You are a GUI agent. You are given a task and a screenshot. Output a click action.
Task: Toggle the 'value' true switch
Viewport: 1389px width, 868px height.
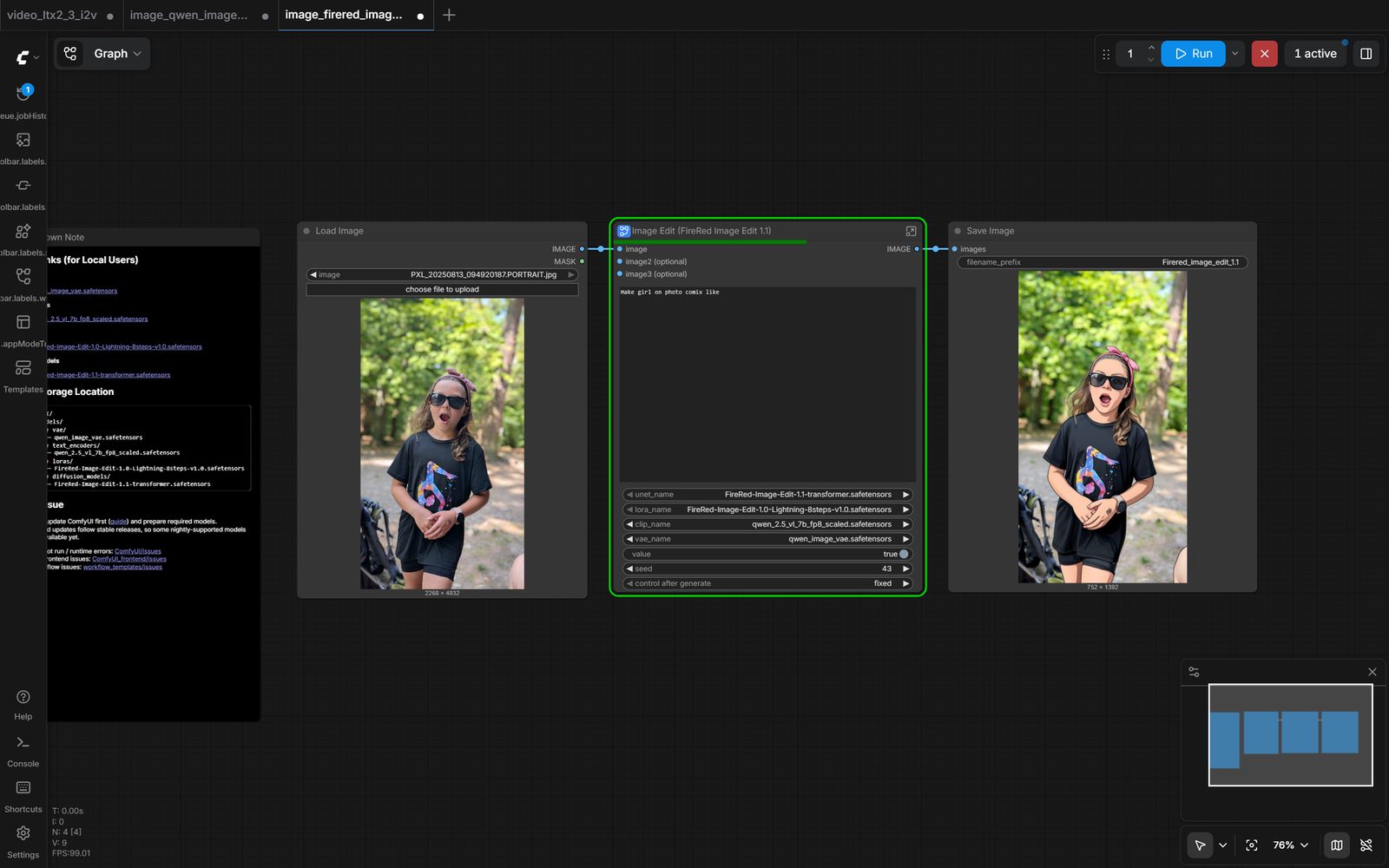pos(904,554)
